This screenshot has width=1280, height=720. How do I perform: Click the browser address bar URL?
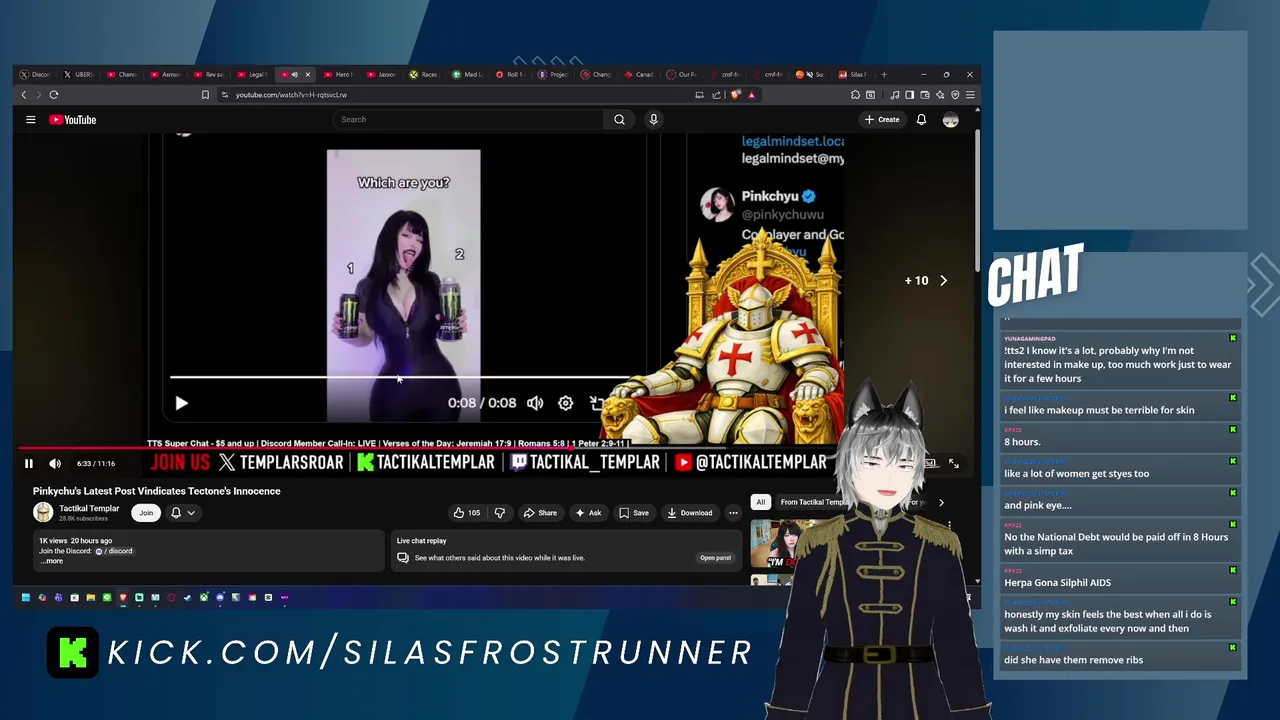tap(291, 95)
